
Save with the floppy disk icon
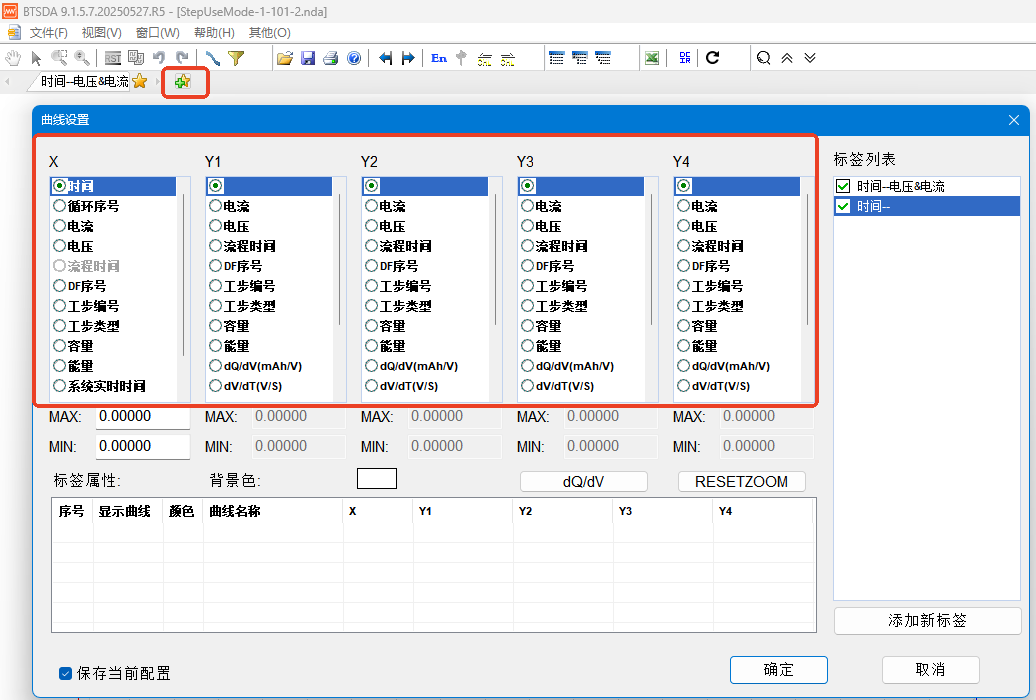308,58
